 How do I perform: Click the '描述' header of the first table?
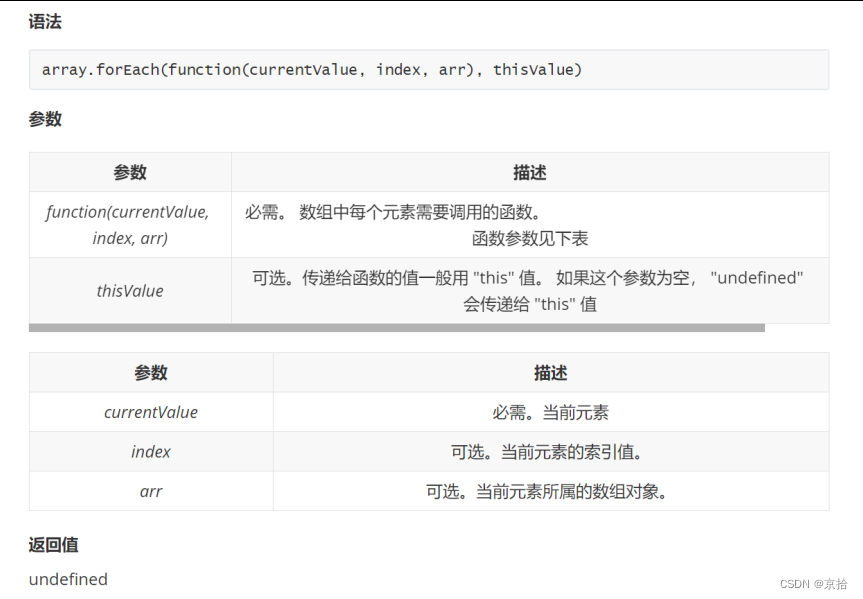pos(530,172)
